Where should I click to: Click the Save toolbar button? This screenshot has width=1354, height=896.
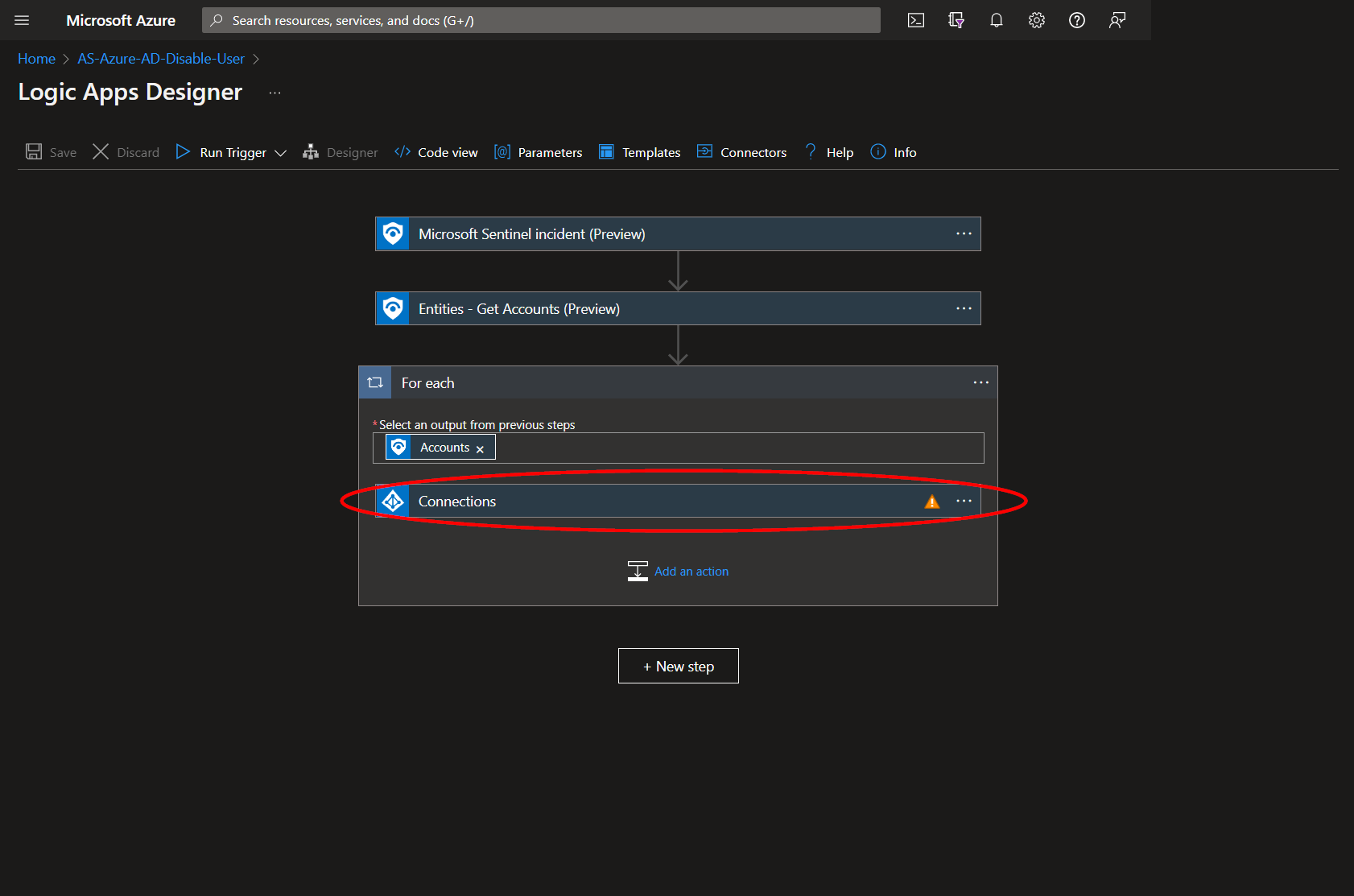click(x=52, y=152)
